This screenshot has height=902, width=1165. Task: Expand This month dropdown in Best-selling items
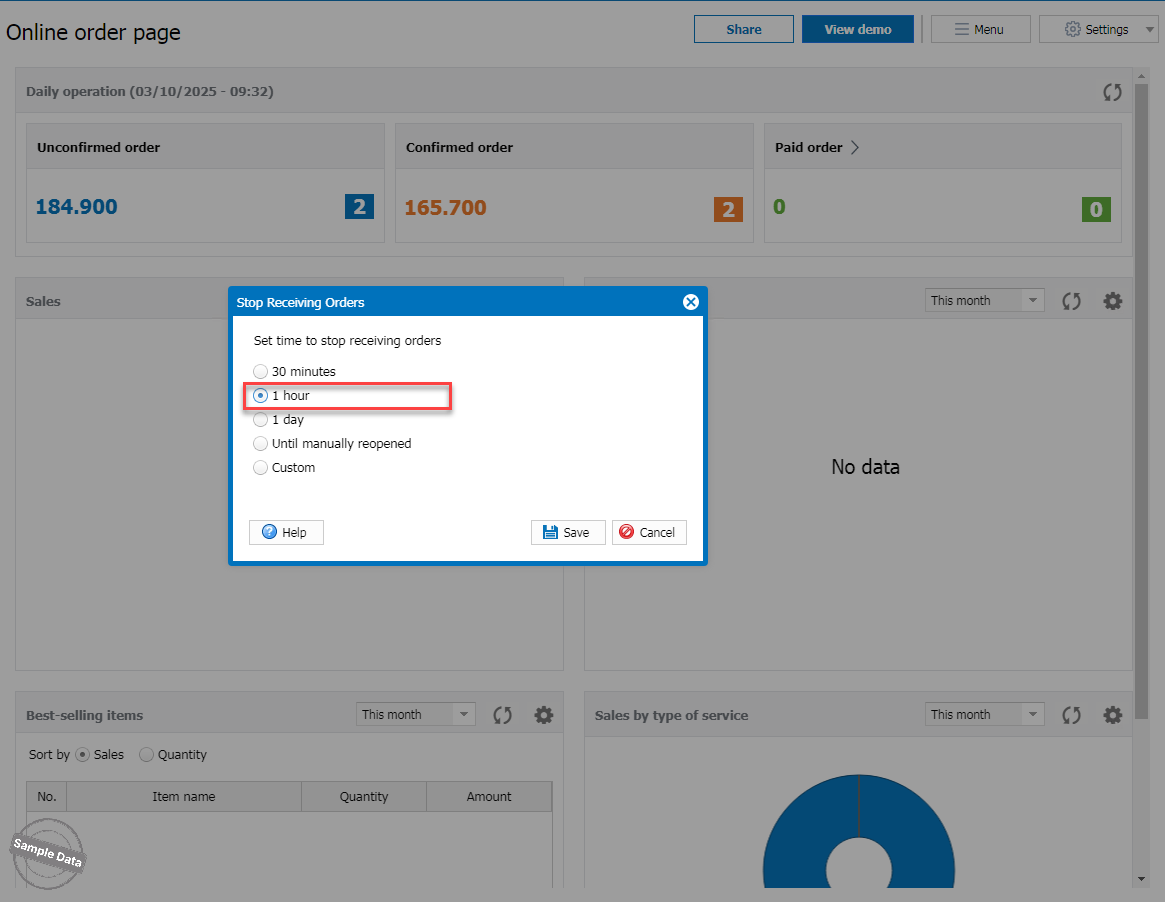463,715
